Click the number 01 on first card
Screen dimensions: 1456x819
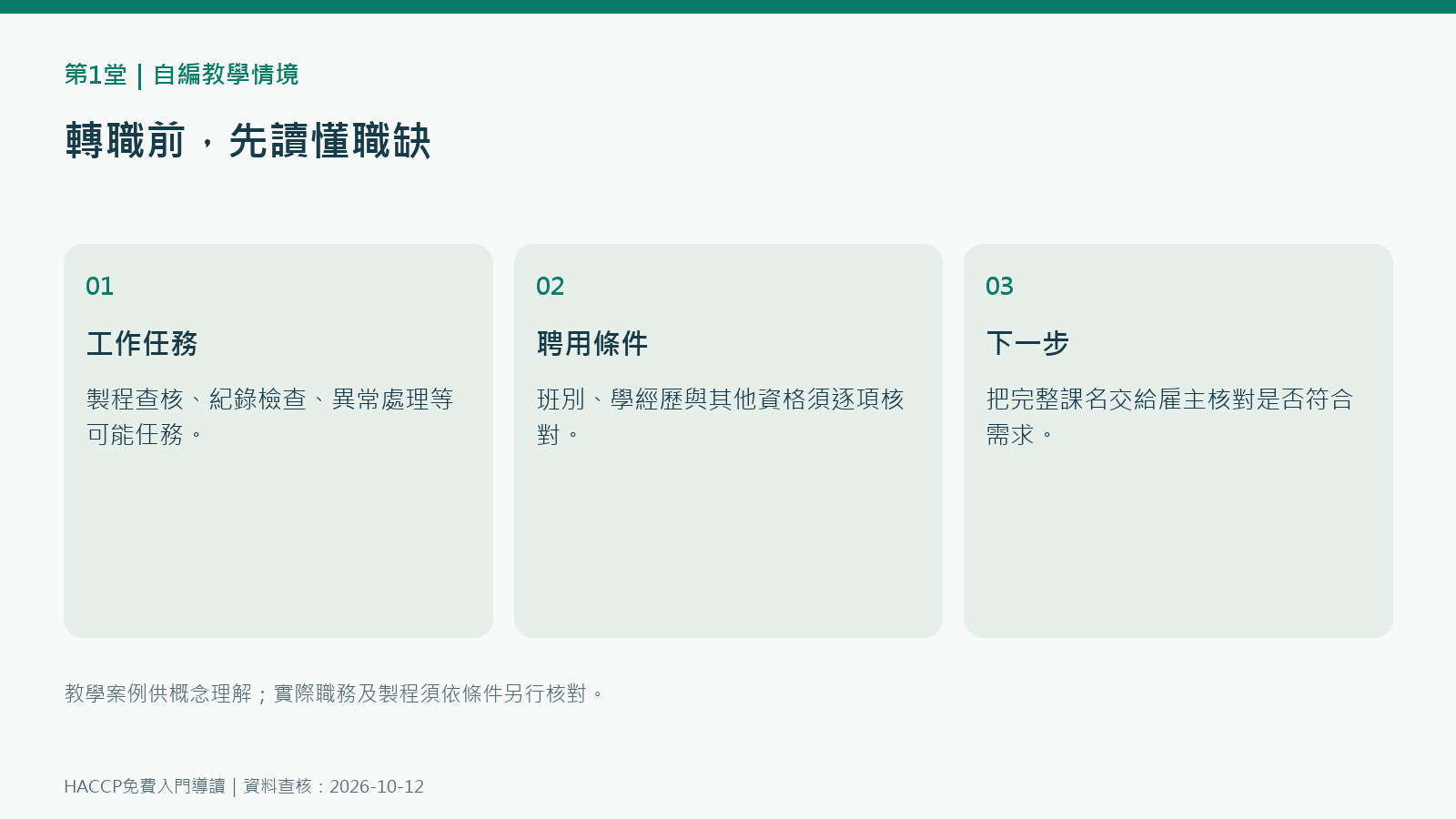click(99, 287)
